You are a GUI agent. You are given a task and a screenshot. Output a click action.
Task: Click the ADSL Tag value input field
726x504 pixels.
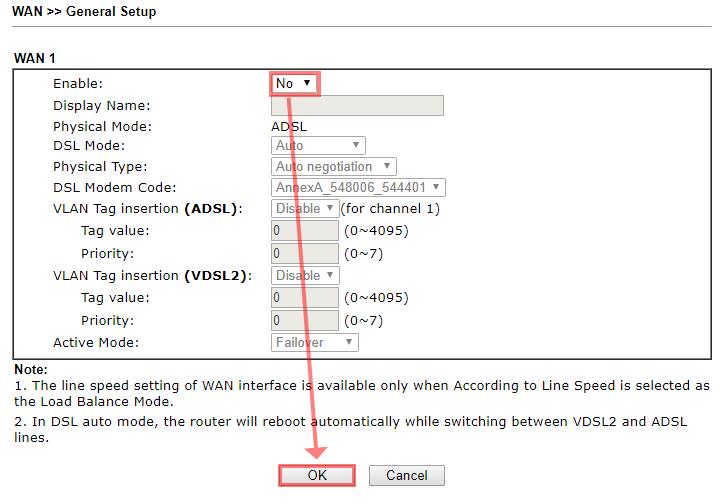click(305, 231)
